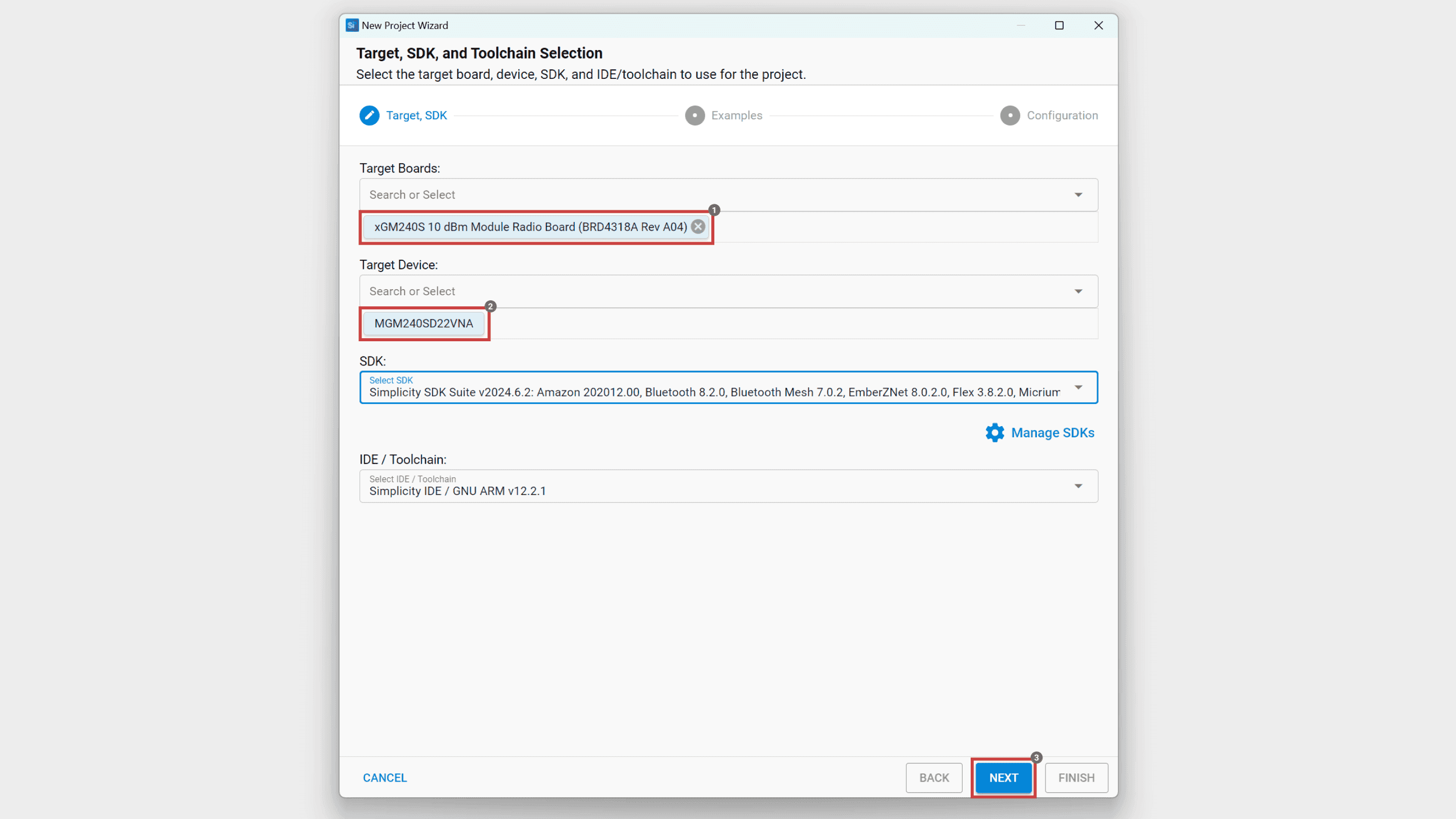Expand the SDK selection dropdown
Image resolution: width=1456 pixels, height=819 pixels.
pyautogui.click(x=1078, y=387)
